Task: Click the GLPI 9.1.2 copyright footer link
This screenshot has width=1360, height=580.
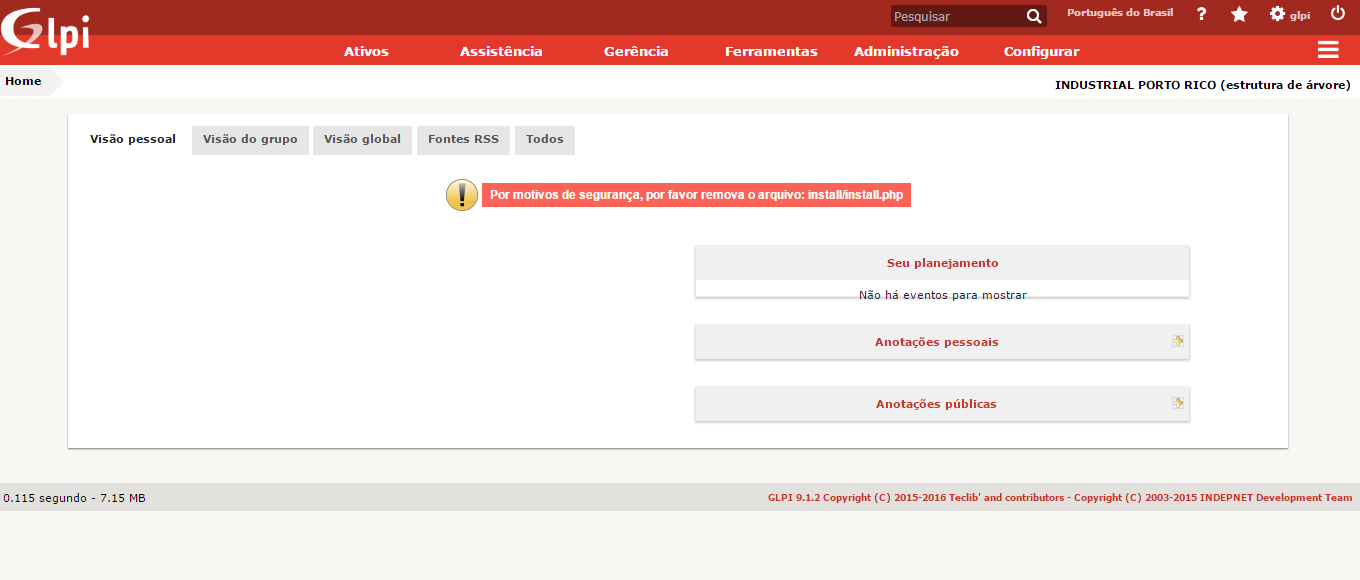Action: click(1060, 497)
